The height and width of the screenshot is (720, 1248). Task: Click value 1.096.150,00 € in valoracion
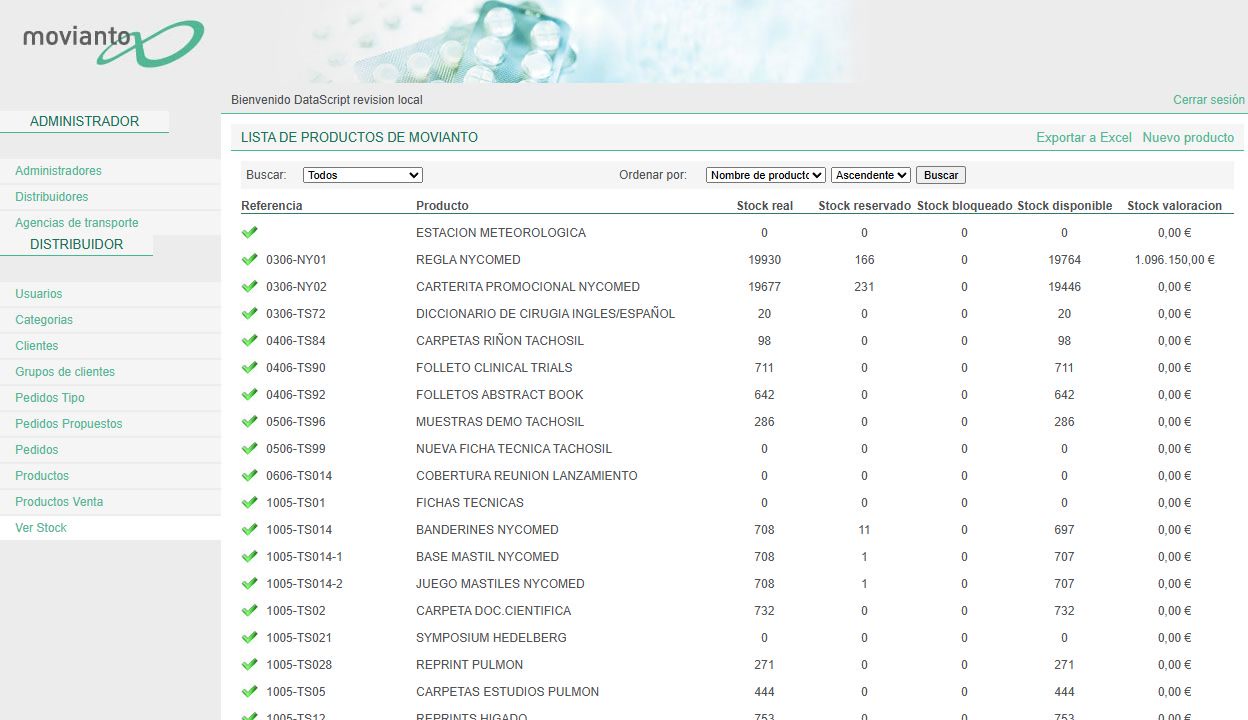(x=1175, y=260)
